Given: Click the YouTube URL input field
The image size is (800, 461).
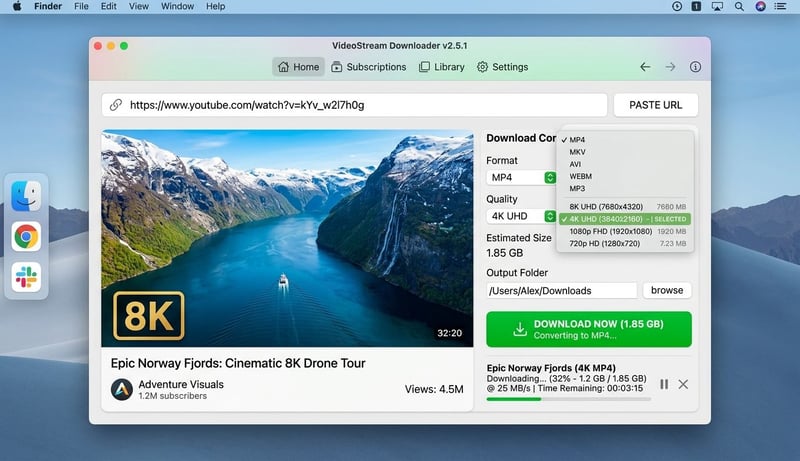Looking at the screenshot, I should (x=354, y=105).
